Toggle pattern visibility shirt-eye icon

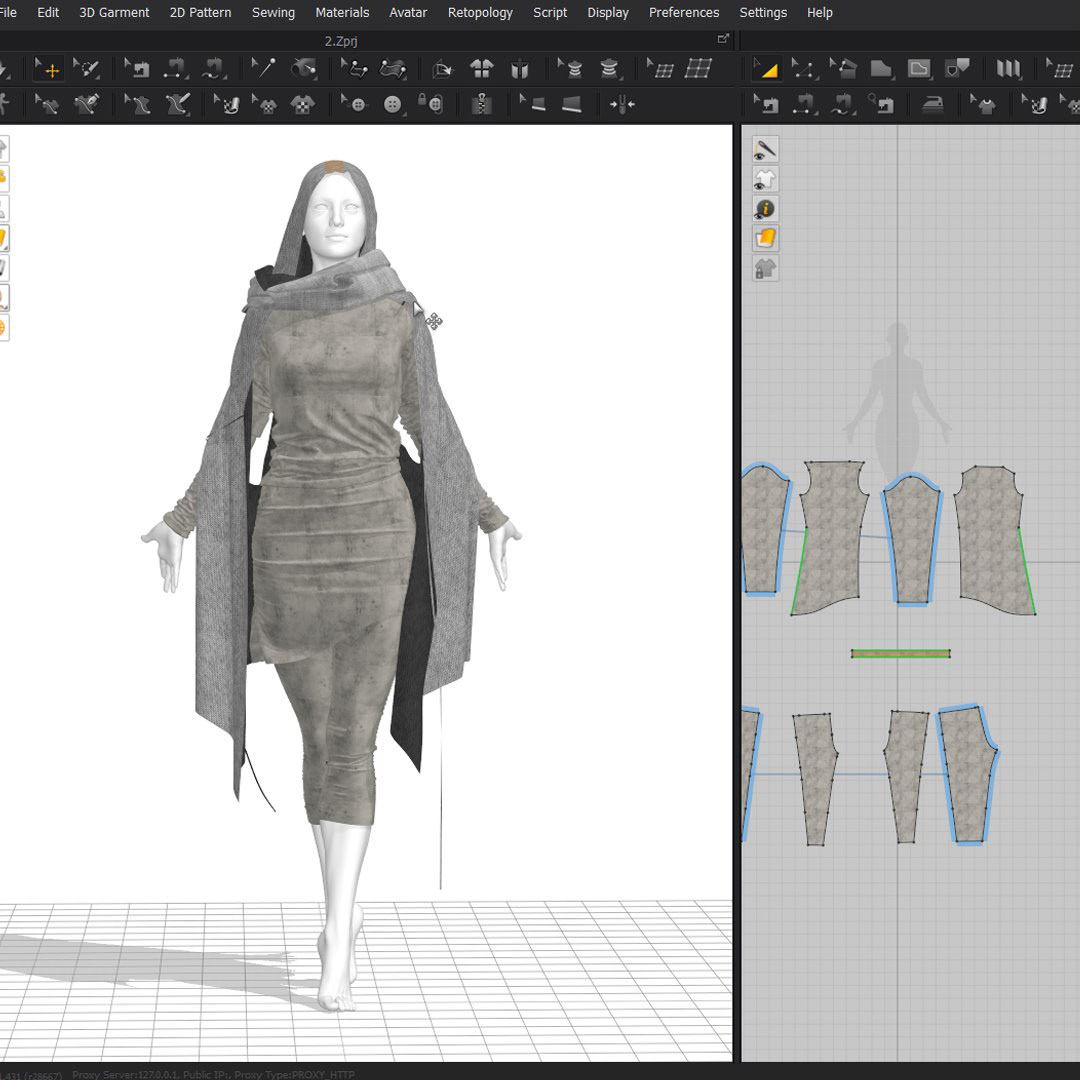point(765,180)
